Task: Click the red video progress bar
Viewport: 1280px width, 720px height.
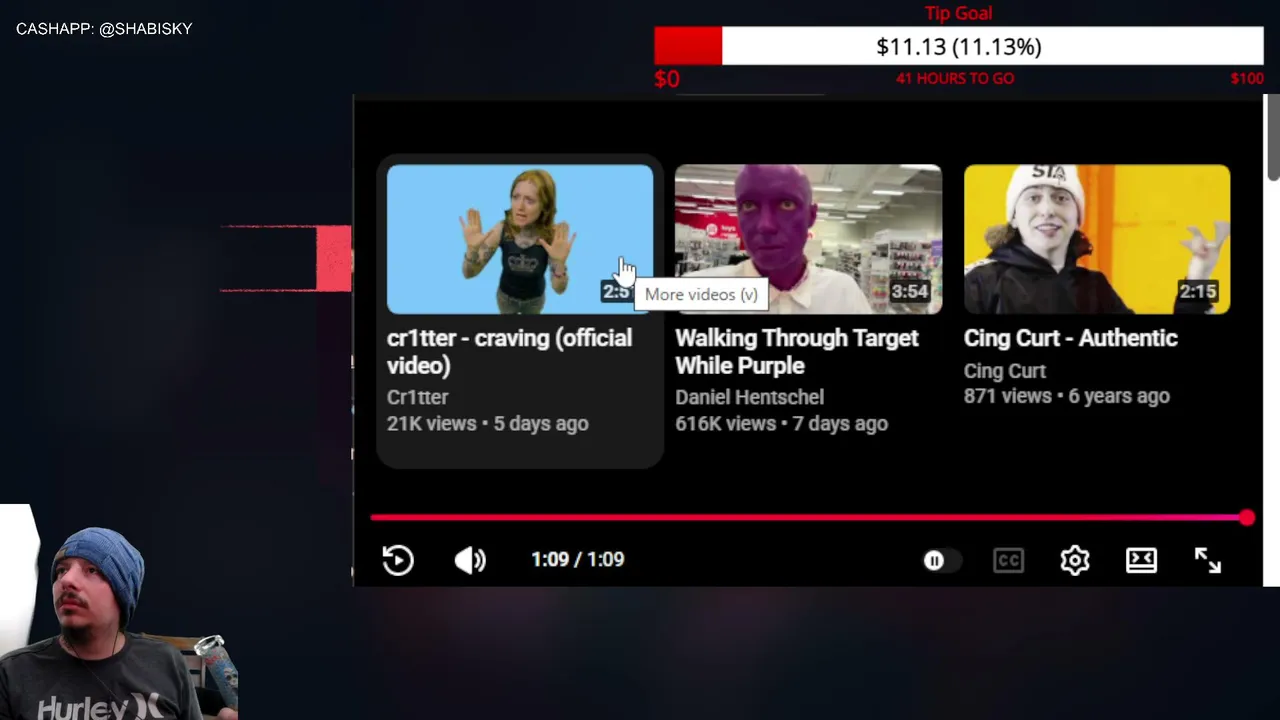Action: pos(808,517)
